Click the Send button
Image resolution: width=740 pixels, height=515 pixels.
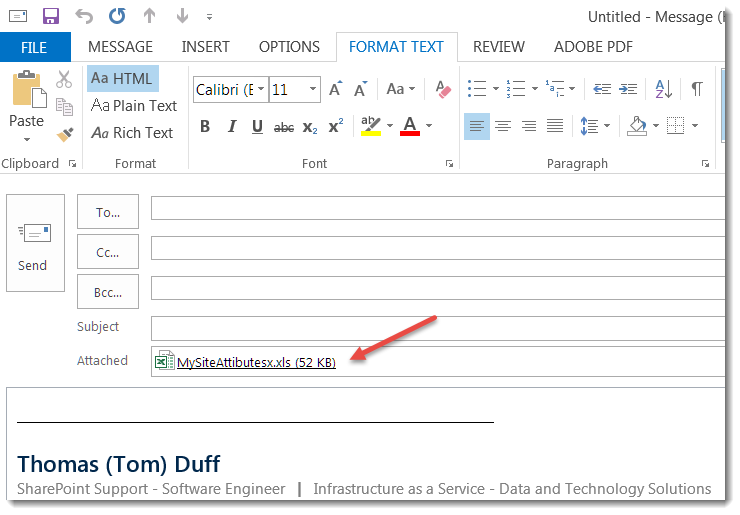click(35, 243)
